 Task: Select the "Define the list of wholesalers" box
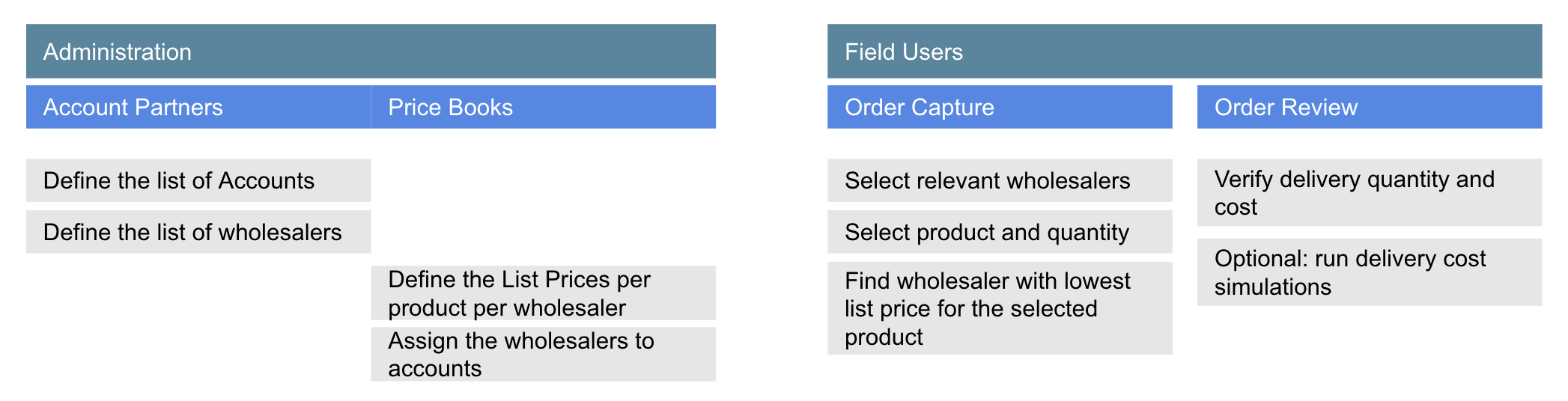(x=198, y=232)
